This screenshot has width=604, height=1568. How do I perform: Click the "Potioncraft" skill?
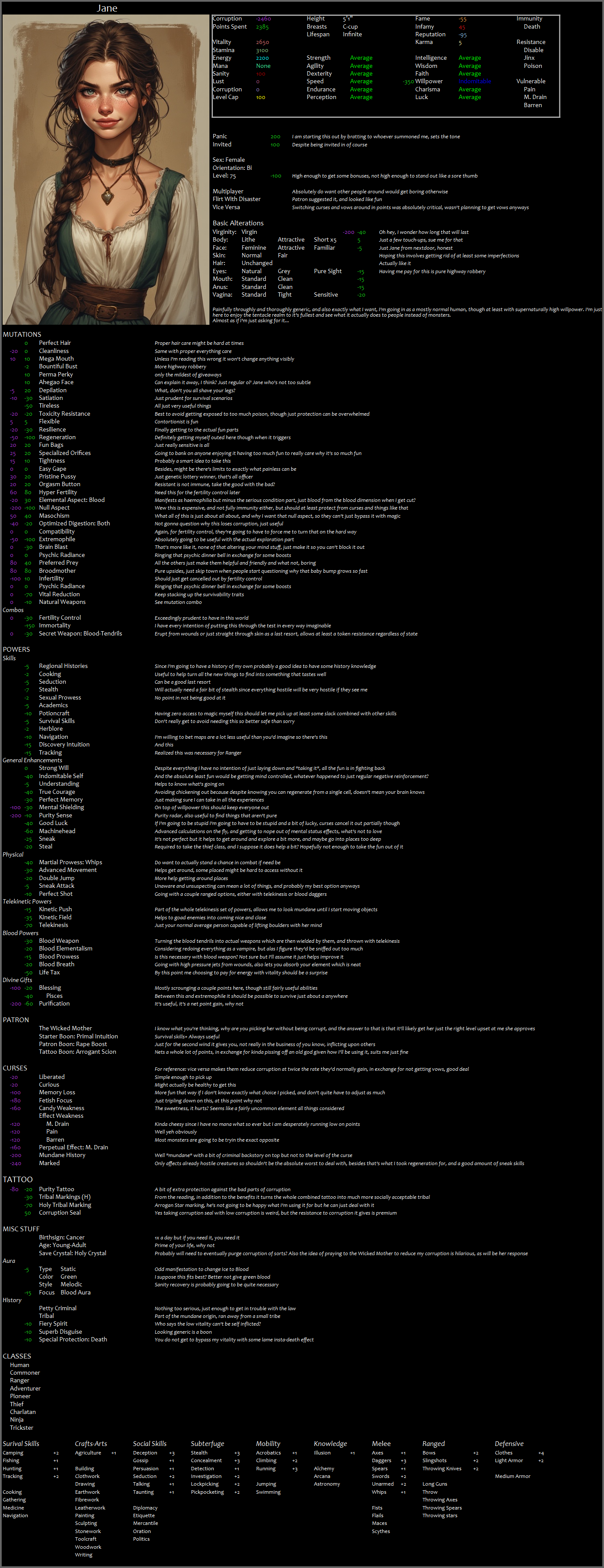(54, 713)
